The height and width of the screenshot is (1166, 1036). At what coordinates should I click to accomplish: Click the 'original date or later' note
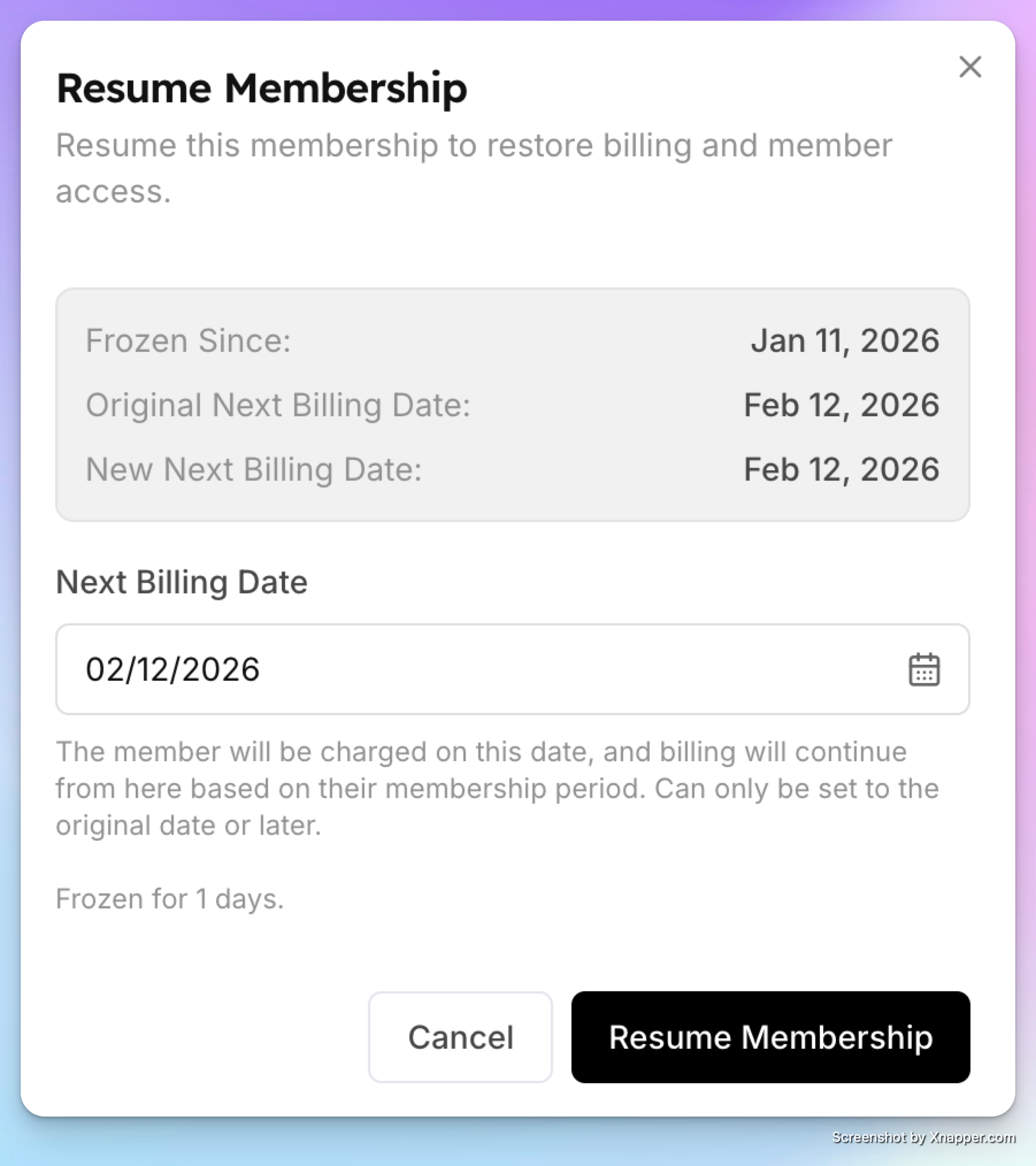[x=188, y=826]
